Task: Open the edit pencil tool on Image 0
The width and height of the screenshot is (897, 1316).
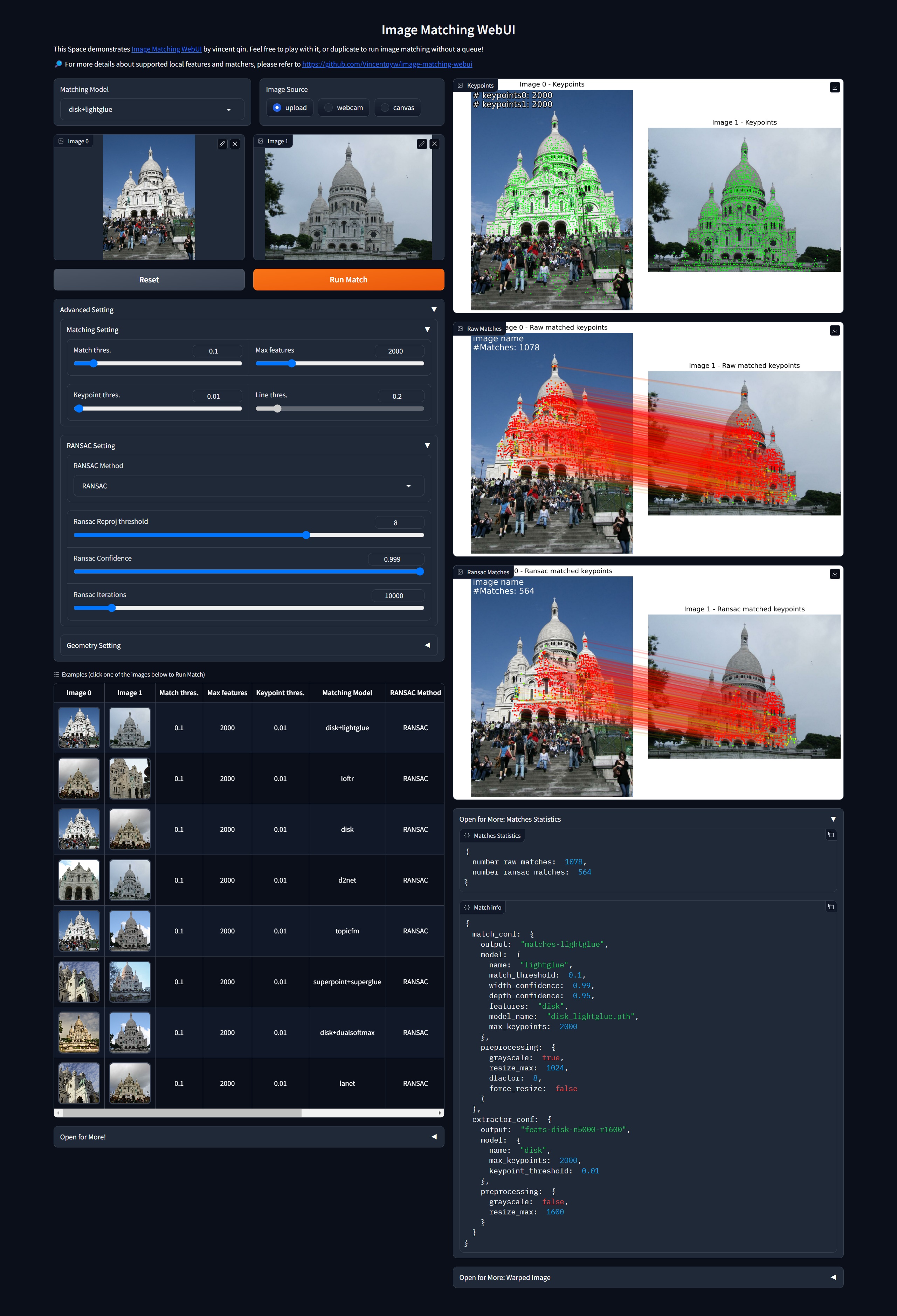Action: pos(222,144)
